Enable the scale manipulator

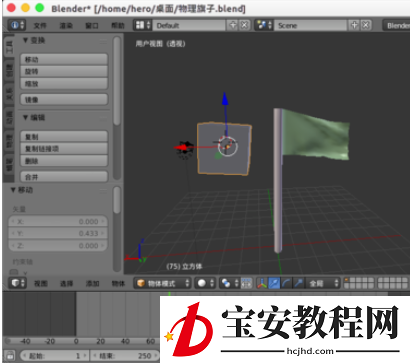pos(298,283)
